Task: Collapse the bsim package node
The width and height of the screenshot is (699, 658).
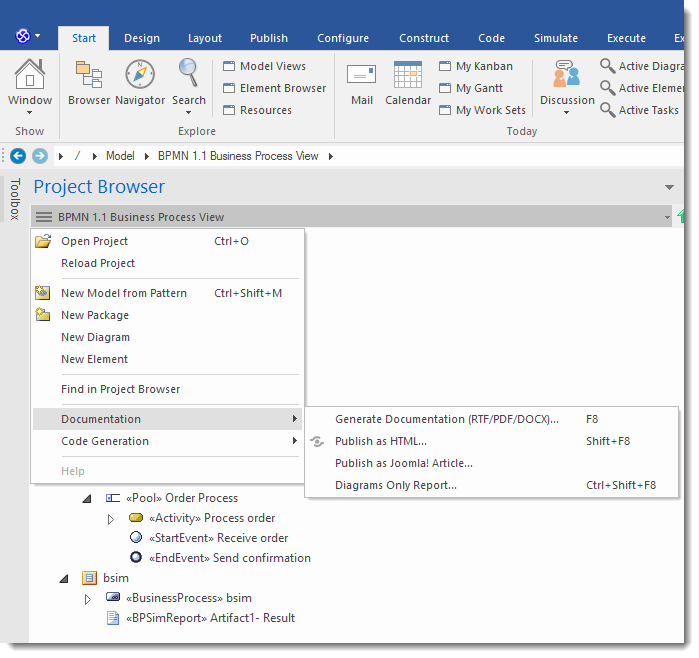Action: tap(64, 578)
